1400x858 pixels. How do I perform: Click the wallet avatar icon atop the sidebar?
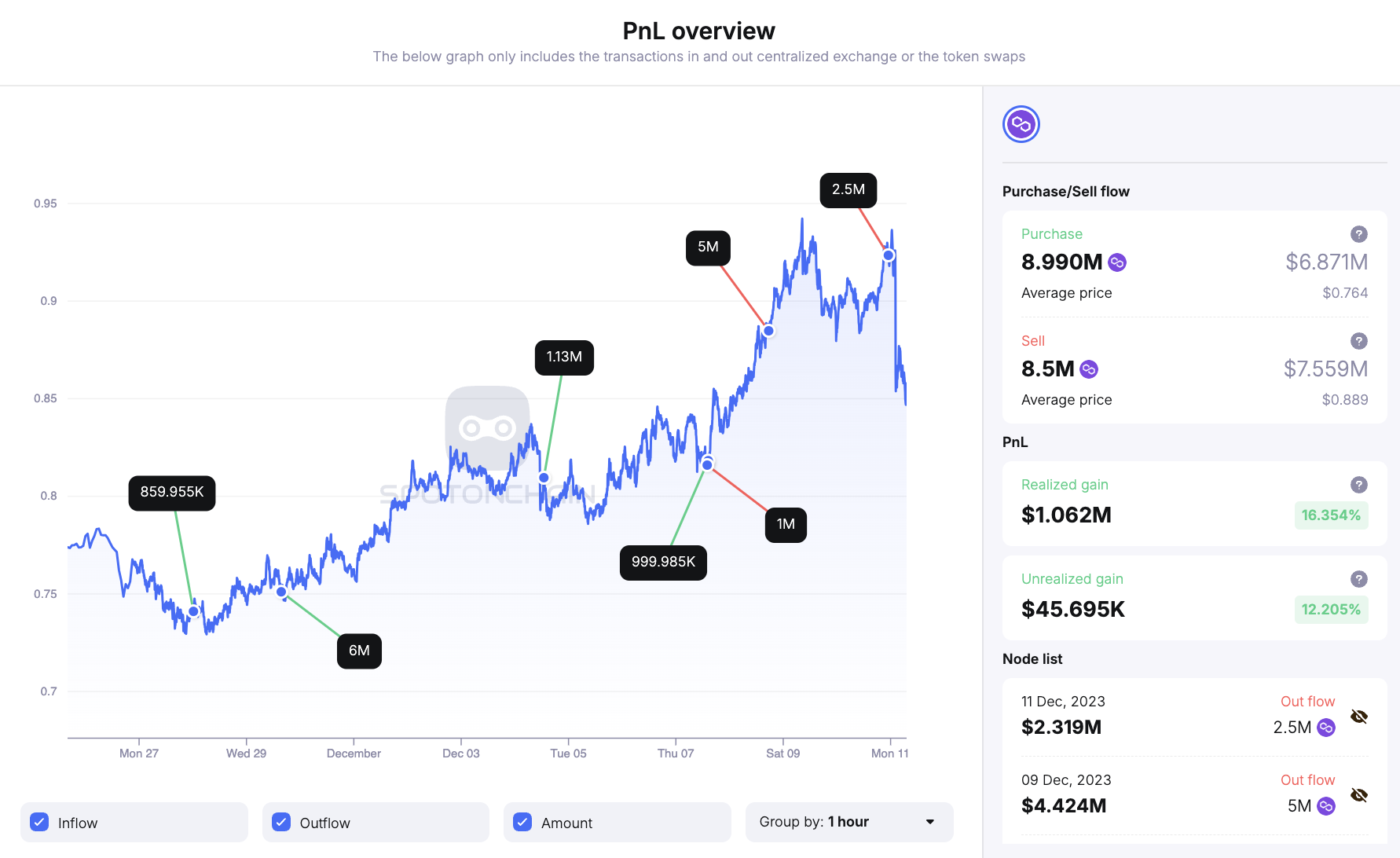1020,123
